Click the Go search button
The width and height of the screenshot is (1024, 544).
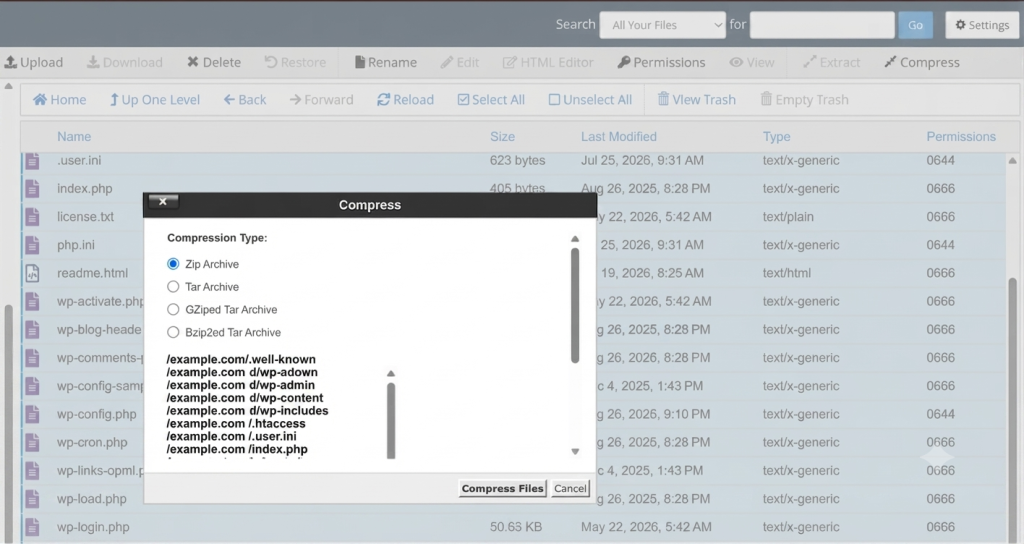915,25
